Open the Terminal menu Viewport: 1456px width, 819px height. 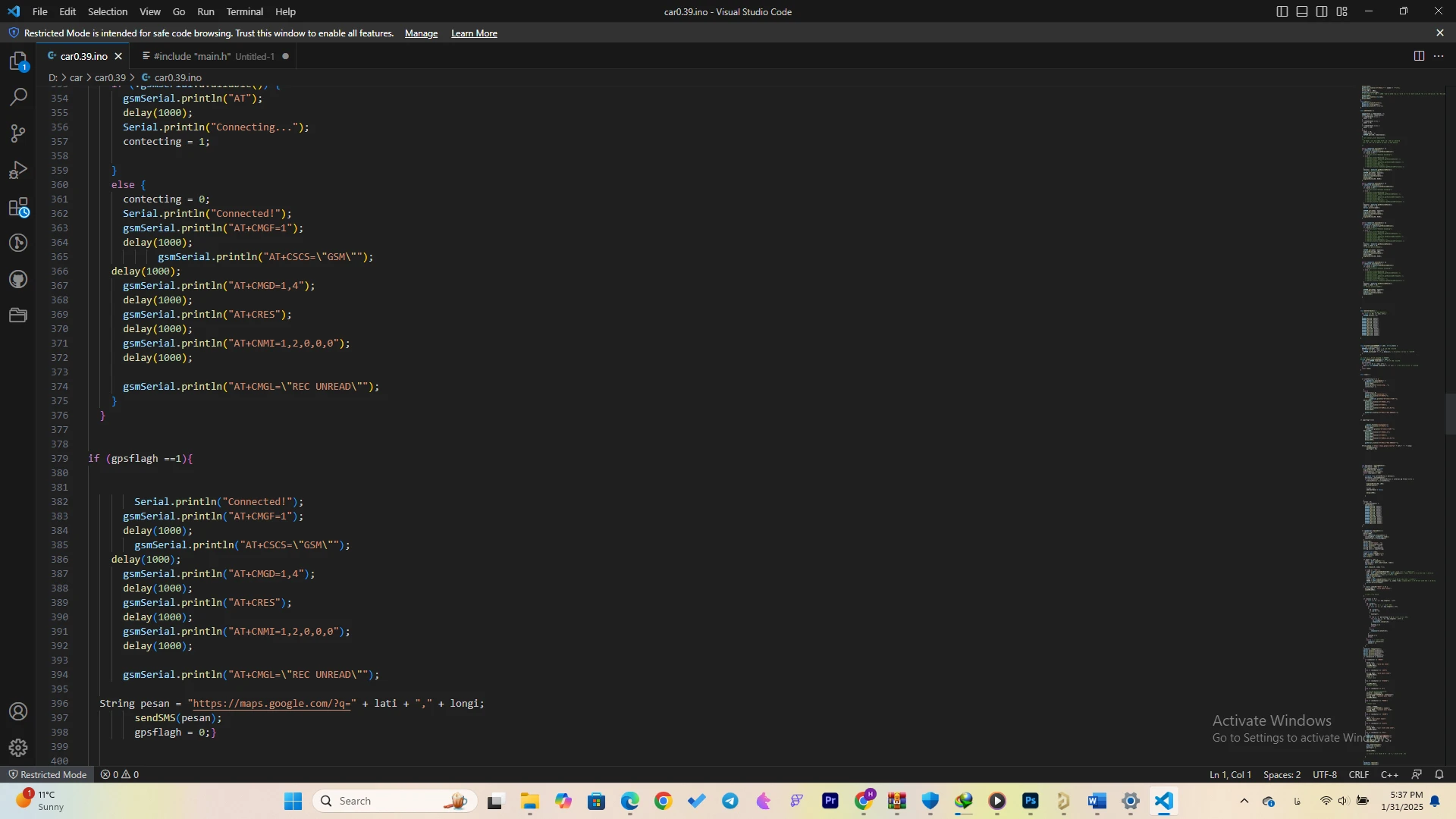pos(244,11)
